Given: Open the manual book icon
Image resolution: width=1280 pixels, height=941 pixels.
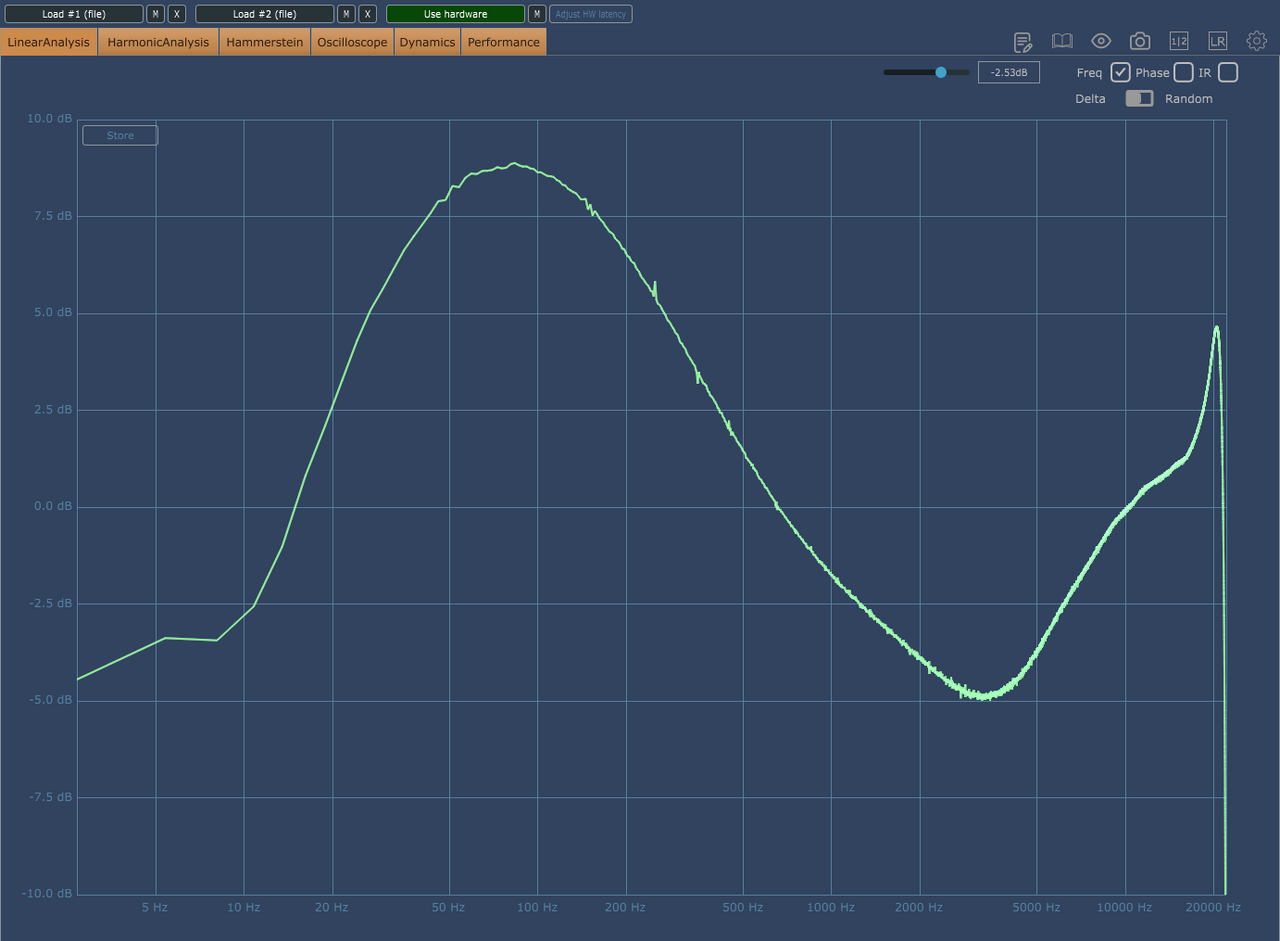Looking at the screenshot, I should point(1062,41).
